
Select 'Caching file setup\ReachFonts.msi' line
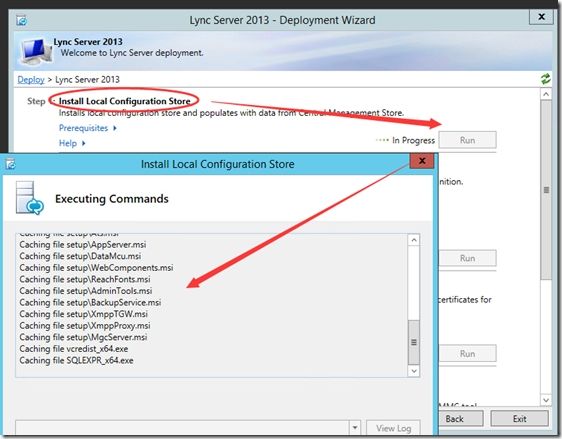(85, 279)
